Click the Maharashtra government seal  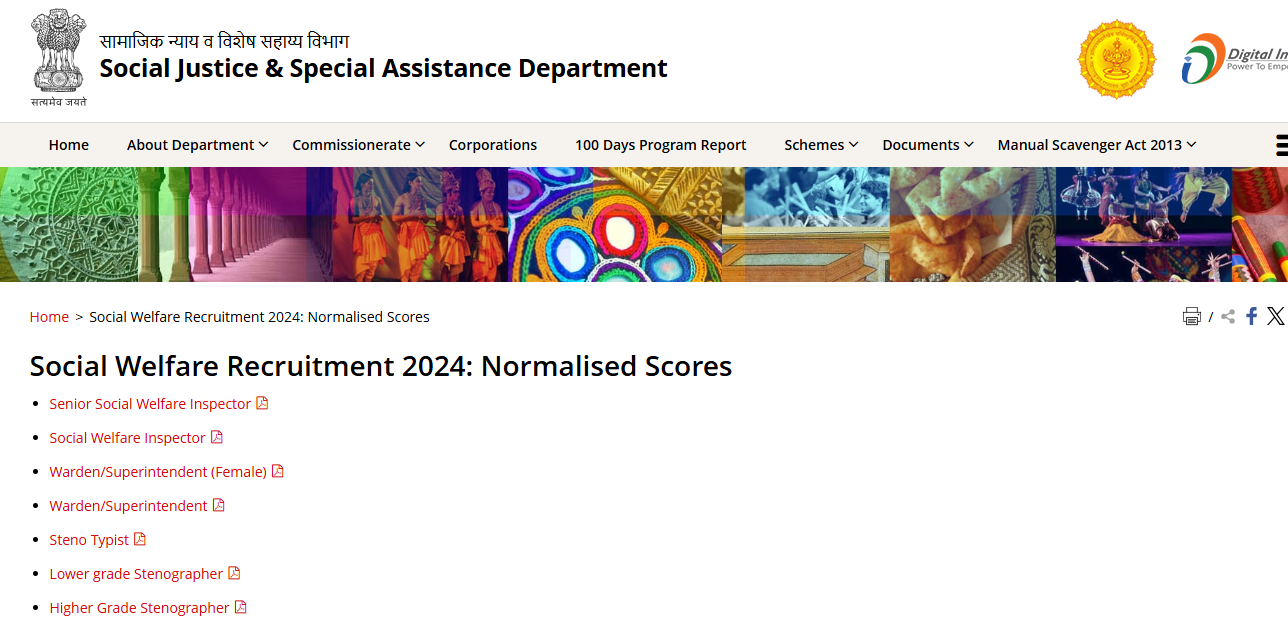coord(1116,59)
